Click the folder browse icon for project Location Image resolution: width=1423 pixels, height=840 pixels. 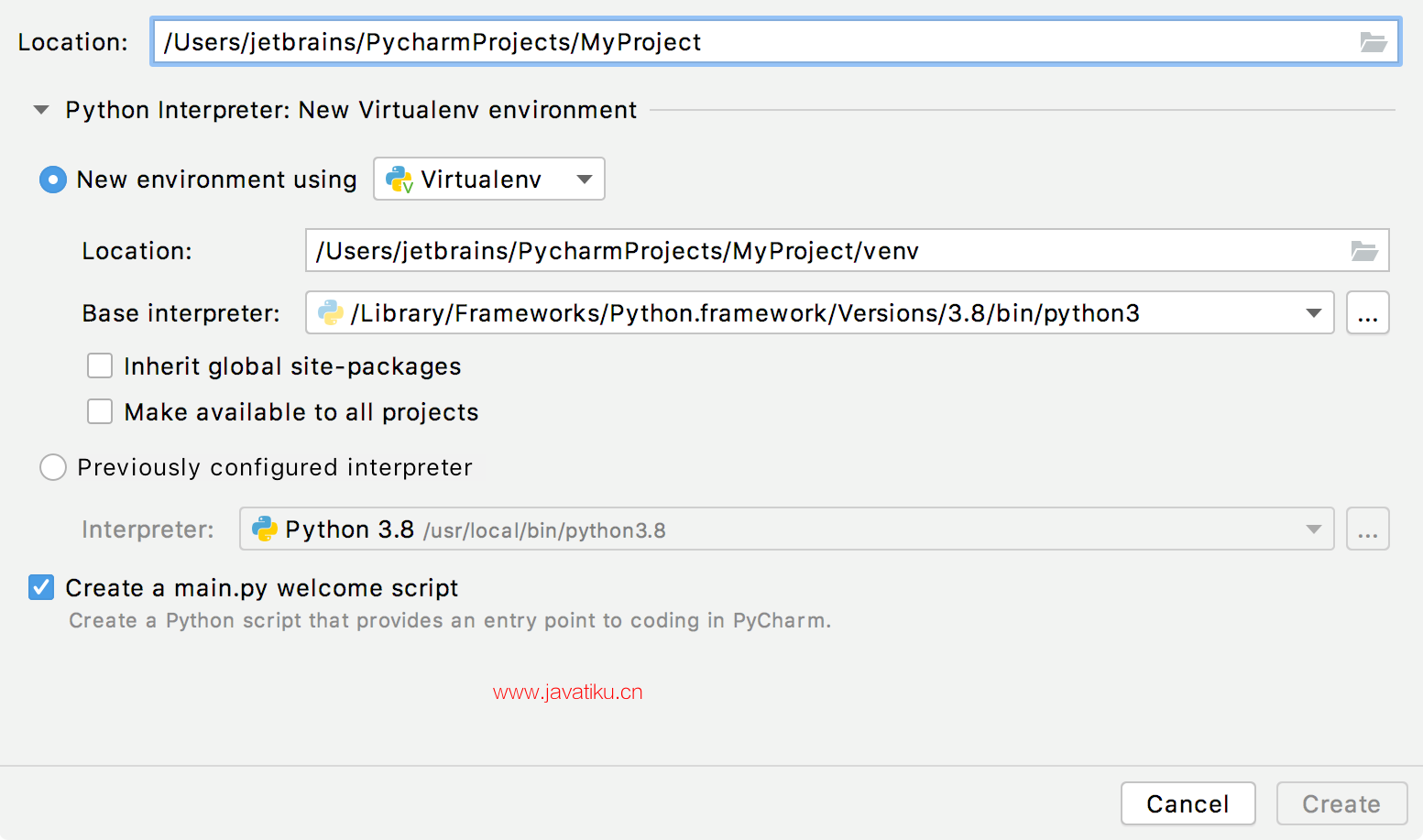[x=1373, y=42]
